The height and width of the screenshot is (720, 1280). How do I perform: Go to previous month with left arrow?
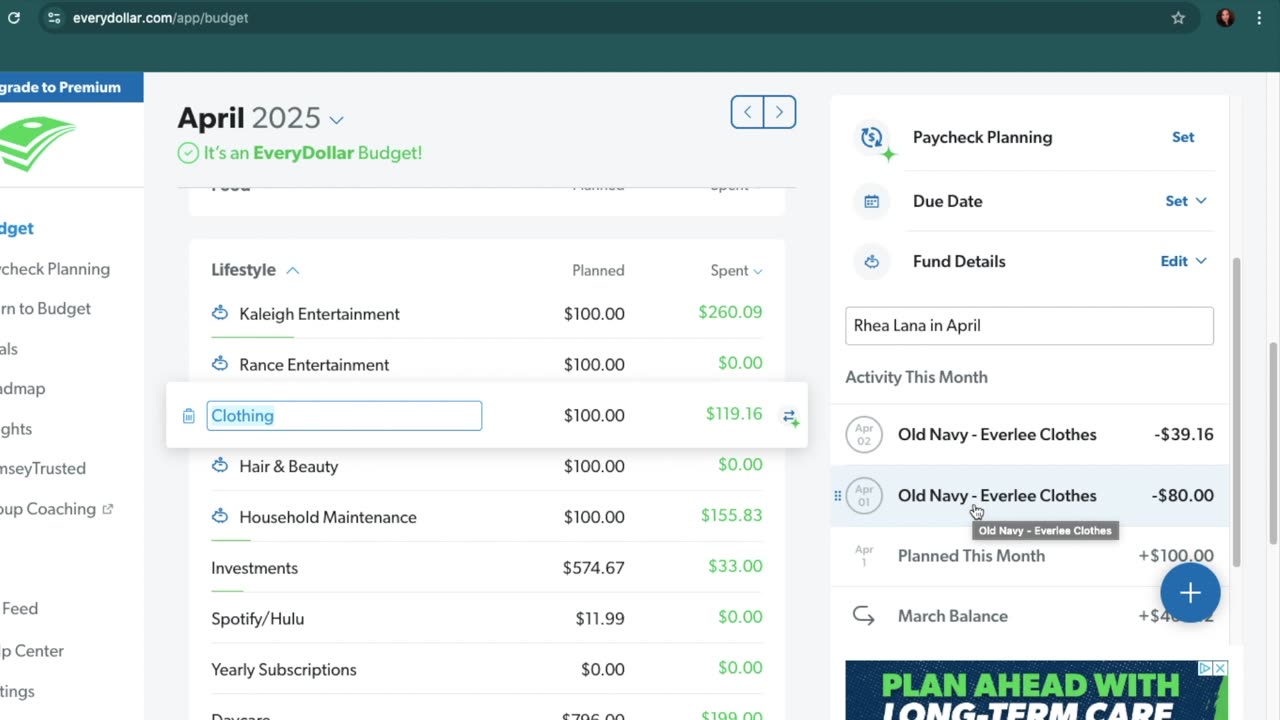point(747,112)
